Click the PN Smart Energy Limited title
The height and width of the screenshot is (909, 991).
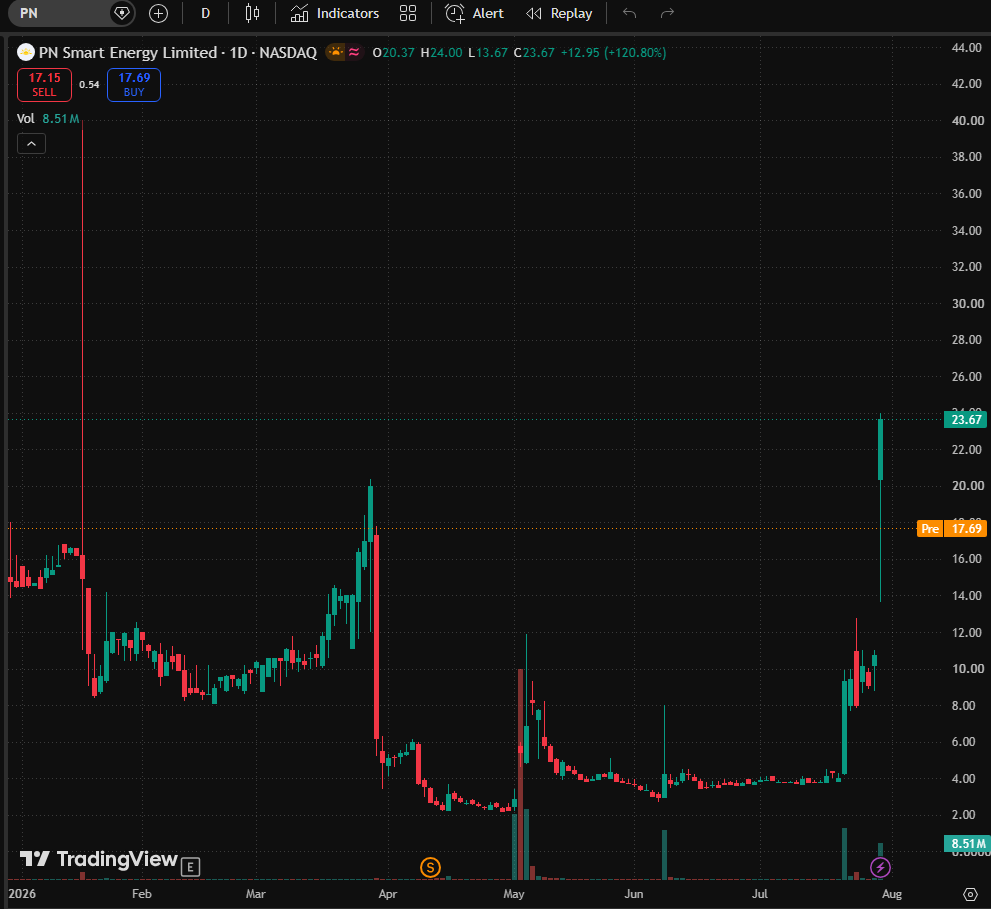click(x=128, y=52)
